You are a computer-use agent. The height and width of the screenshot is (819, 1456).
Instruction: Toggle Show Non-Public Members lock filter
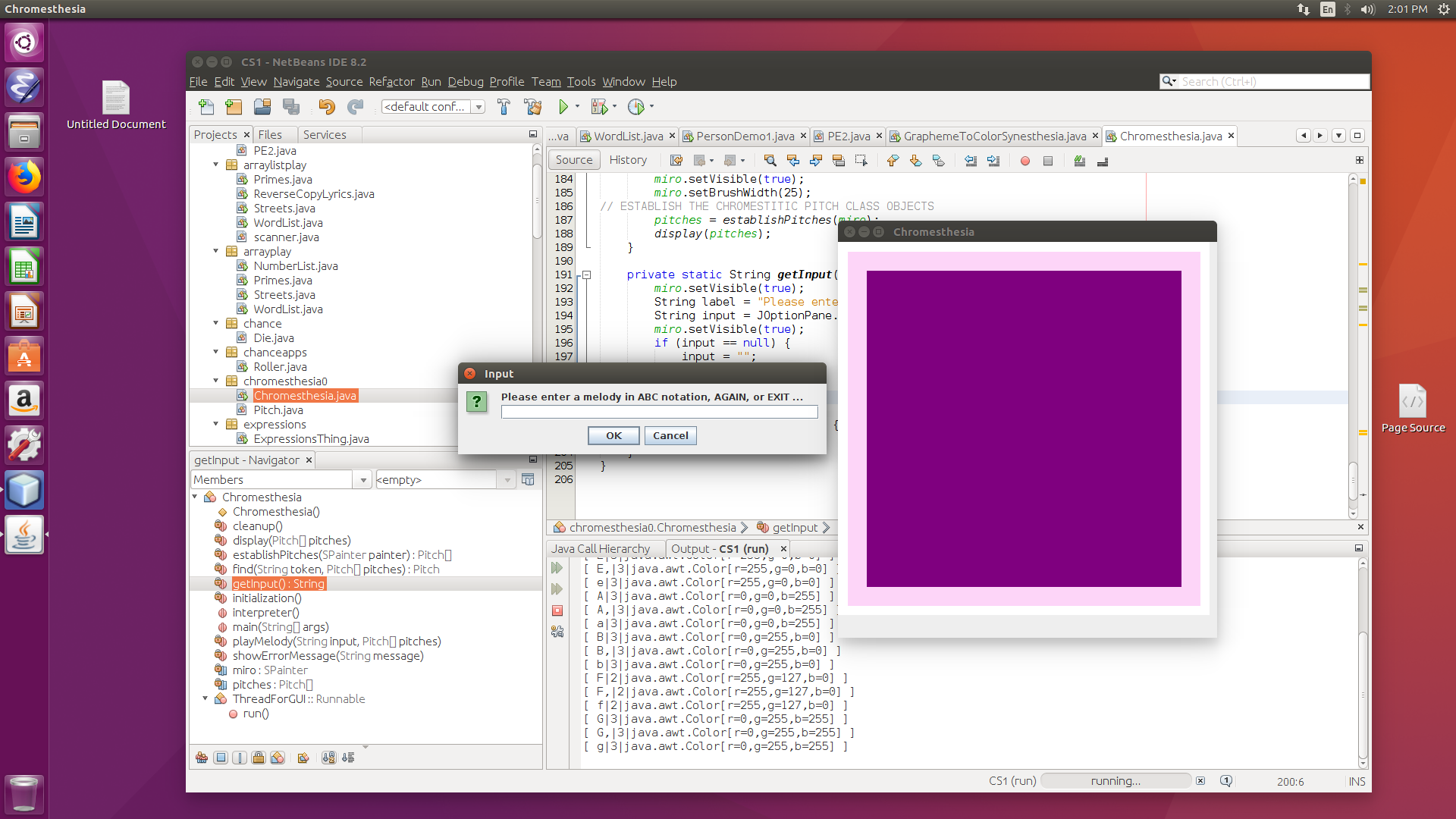(x=259, y=758)
